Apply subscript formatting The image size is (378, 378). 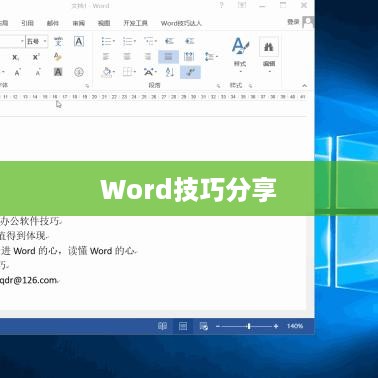[x=16, y=57]
